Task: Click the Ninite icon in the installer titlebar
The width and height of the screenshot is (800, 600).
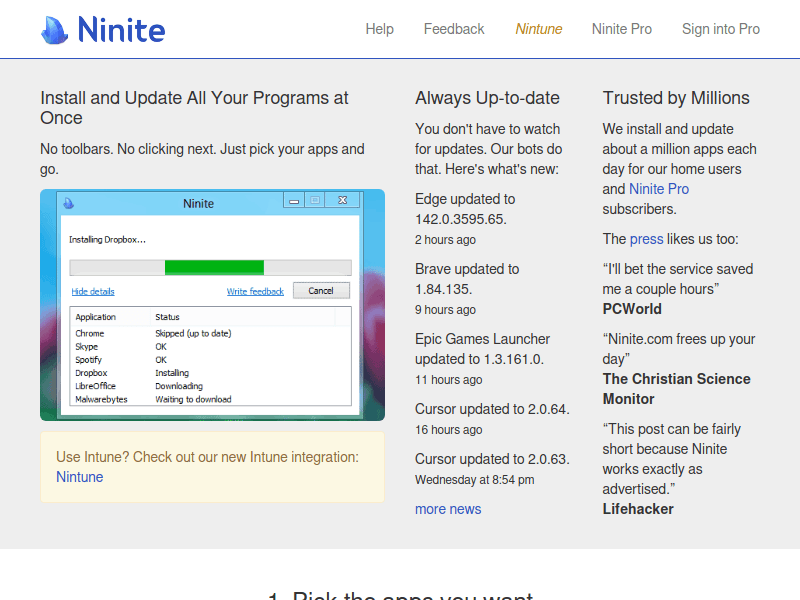Action: (x=67, y=199)
